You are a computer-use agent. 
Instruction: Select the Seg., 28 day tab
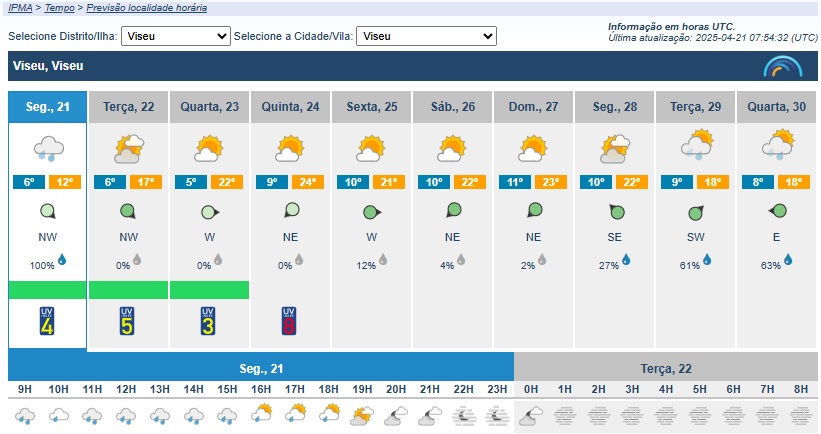tap(615, 107)
